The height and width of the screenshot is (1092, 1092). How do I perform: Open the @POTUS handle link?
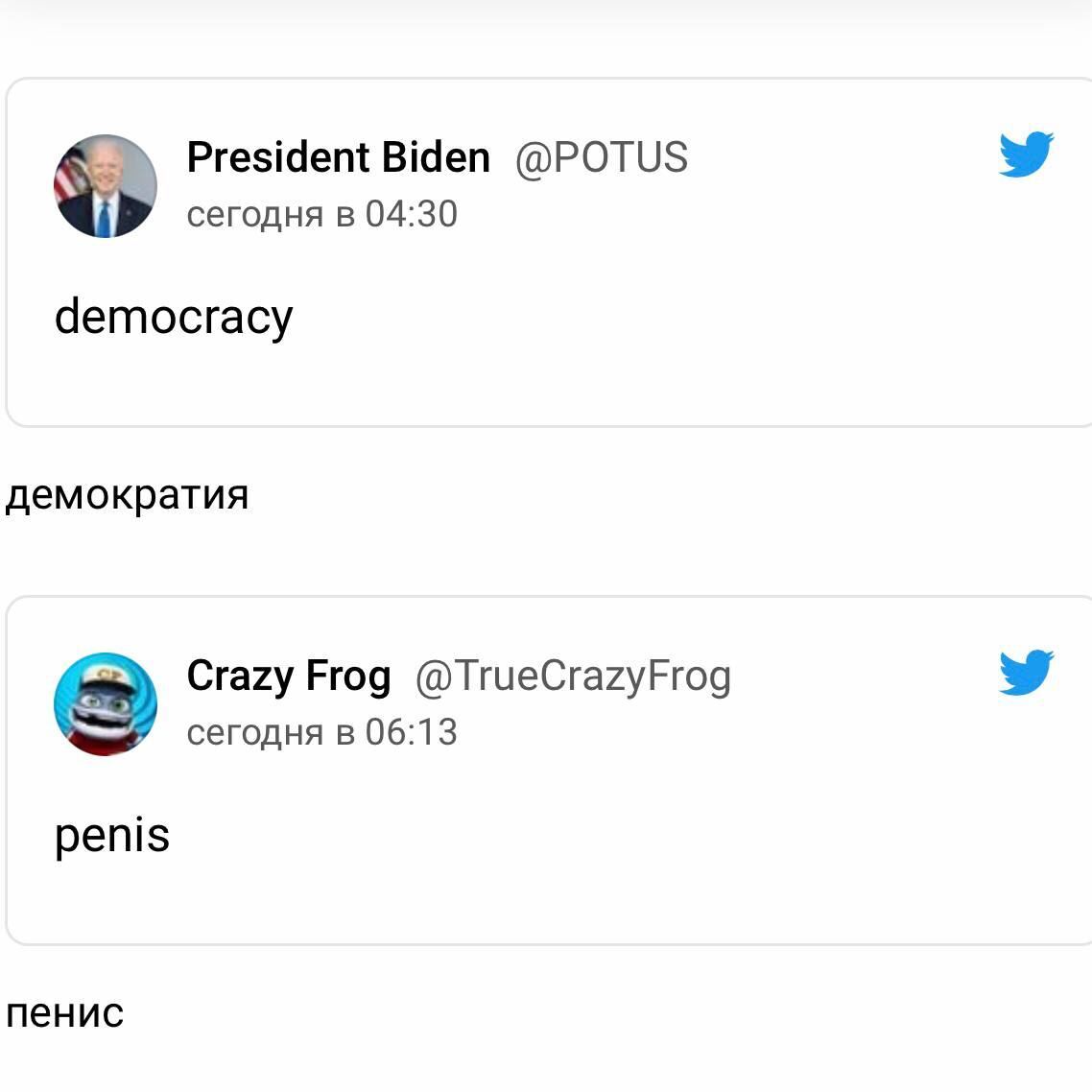tap(601, 157)
